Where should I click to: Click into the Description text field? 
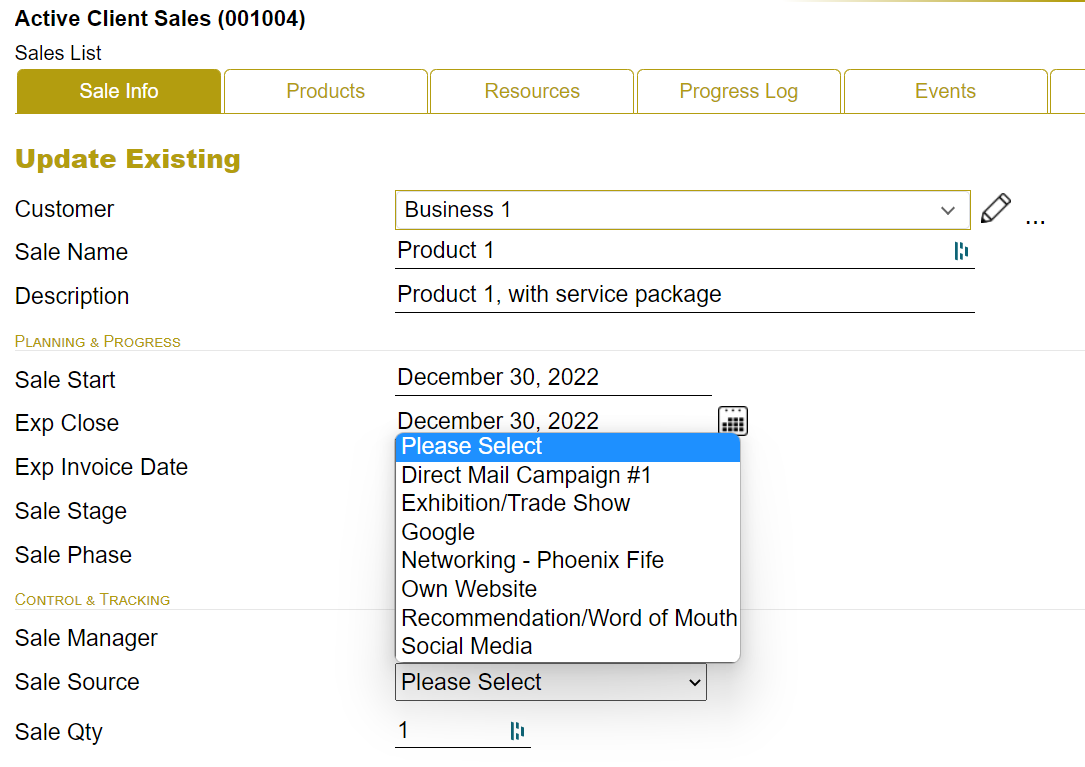tap(684, 295)
